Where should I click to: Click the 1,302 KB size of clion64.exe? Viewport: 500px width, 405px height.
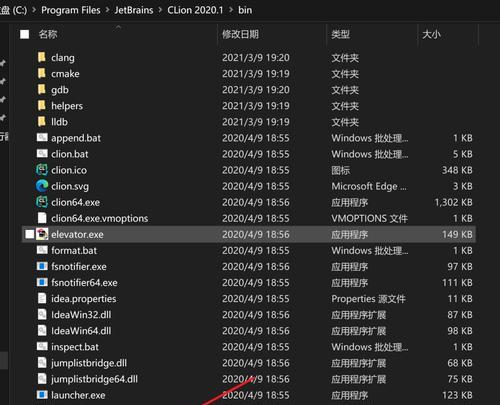click(453, 202)
